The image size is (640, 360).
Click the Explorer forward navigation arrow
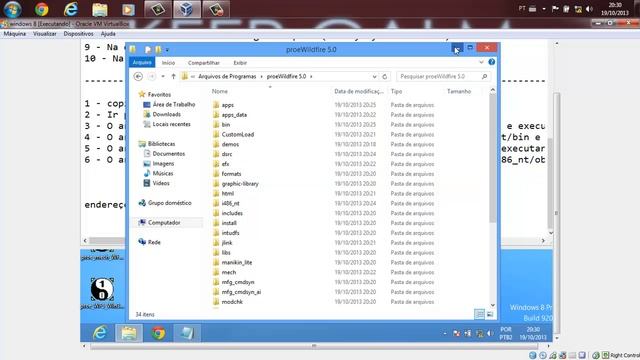151,76
